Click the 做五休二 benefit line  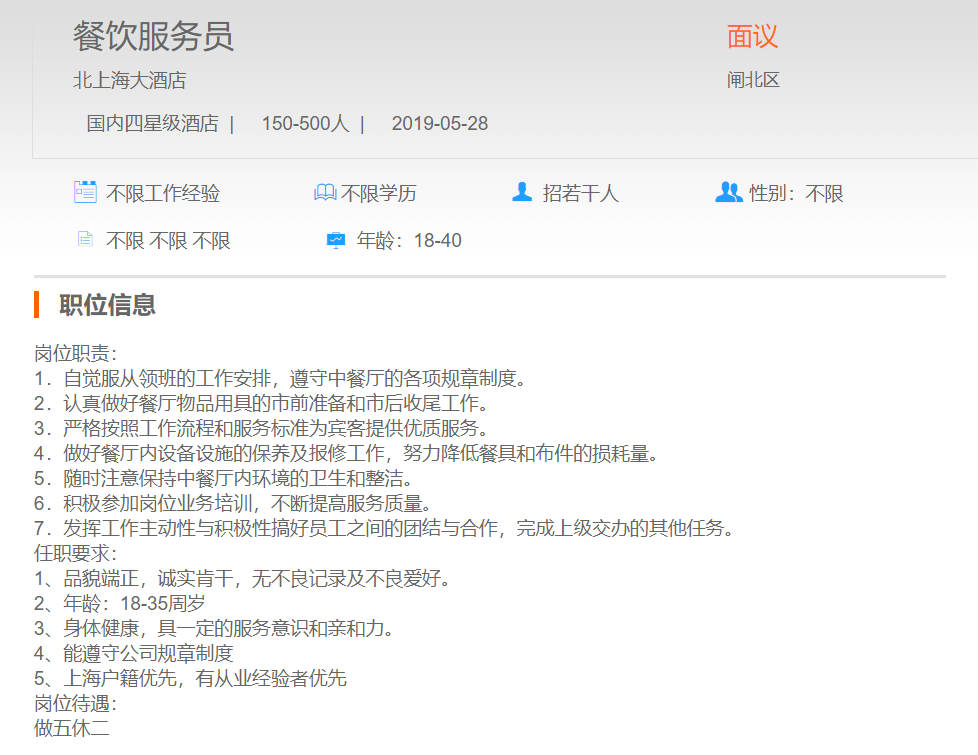point(72,728)
